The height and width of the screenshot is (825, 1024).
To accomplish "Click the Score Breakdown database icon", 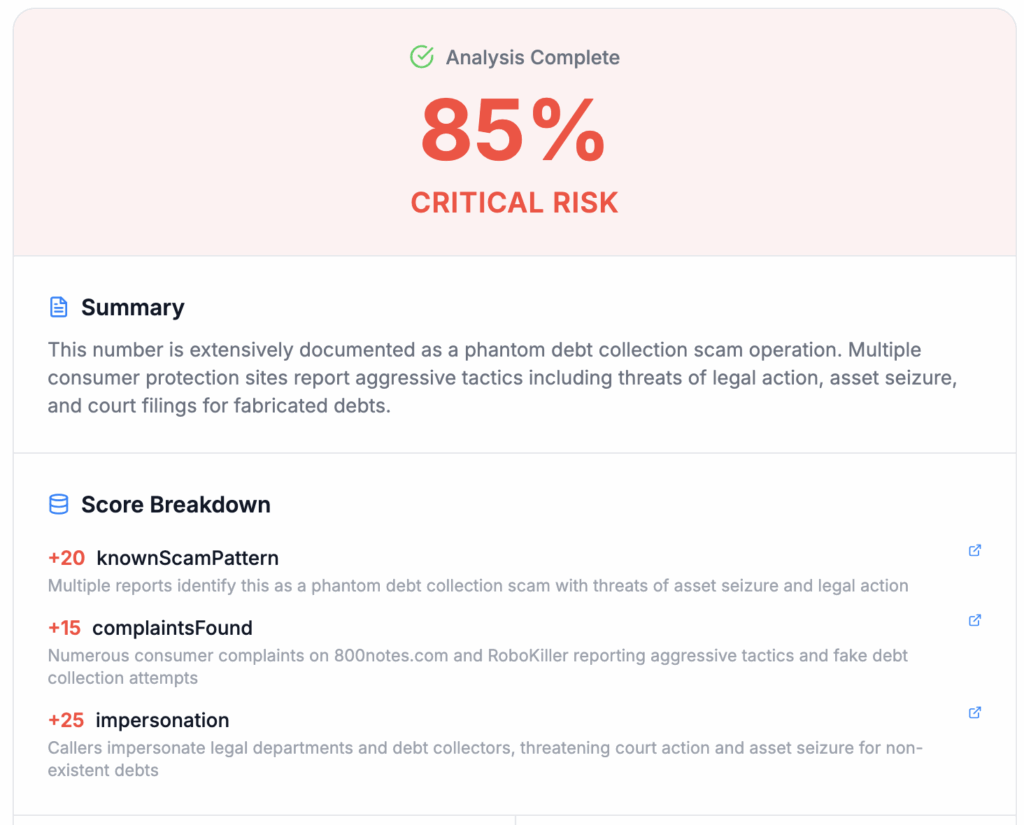I will (59, 505).
